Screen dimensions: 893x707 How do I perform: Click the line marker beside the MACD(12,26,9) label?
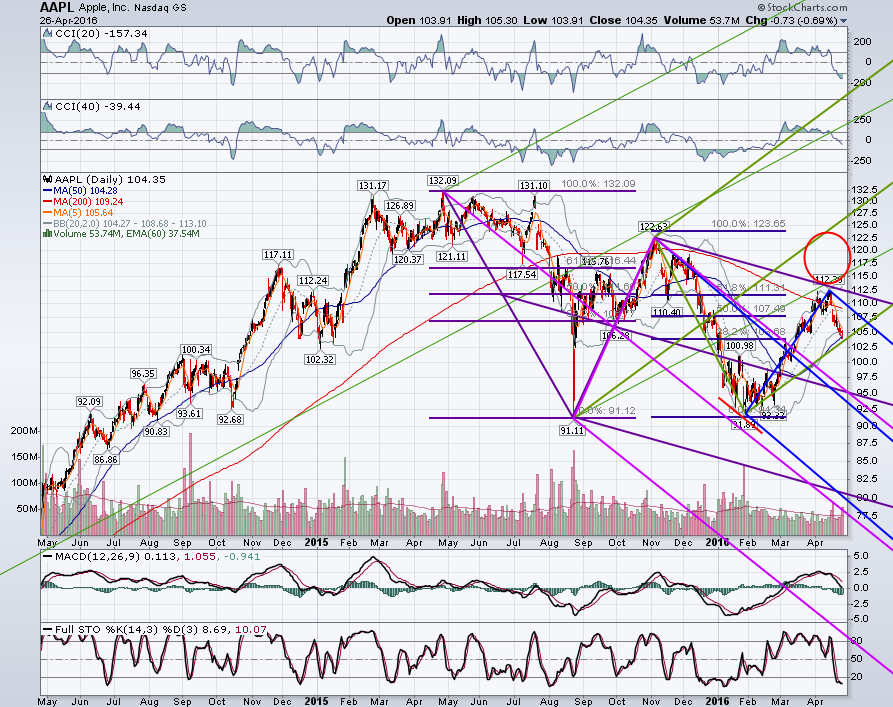[x=47, y=557]
